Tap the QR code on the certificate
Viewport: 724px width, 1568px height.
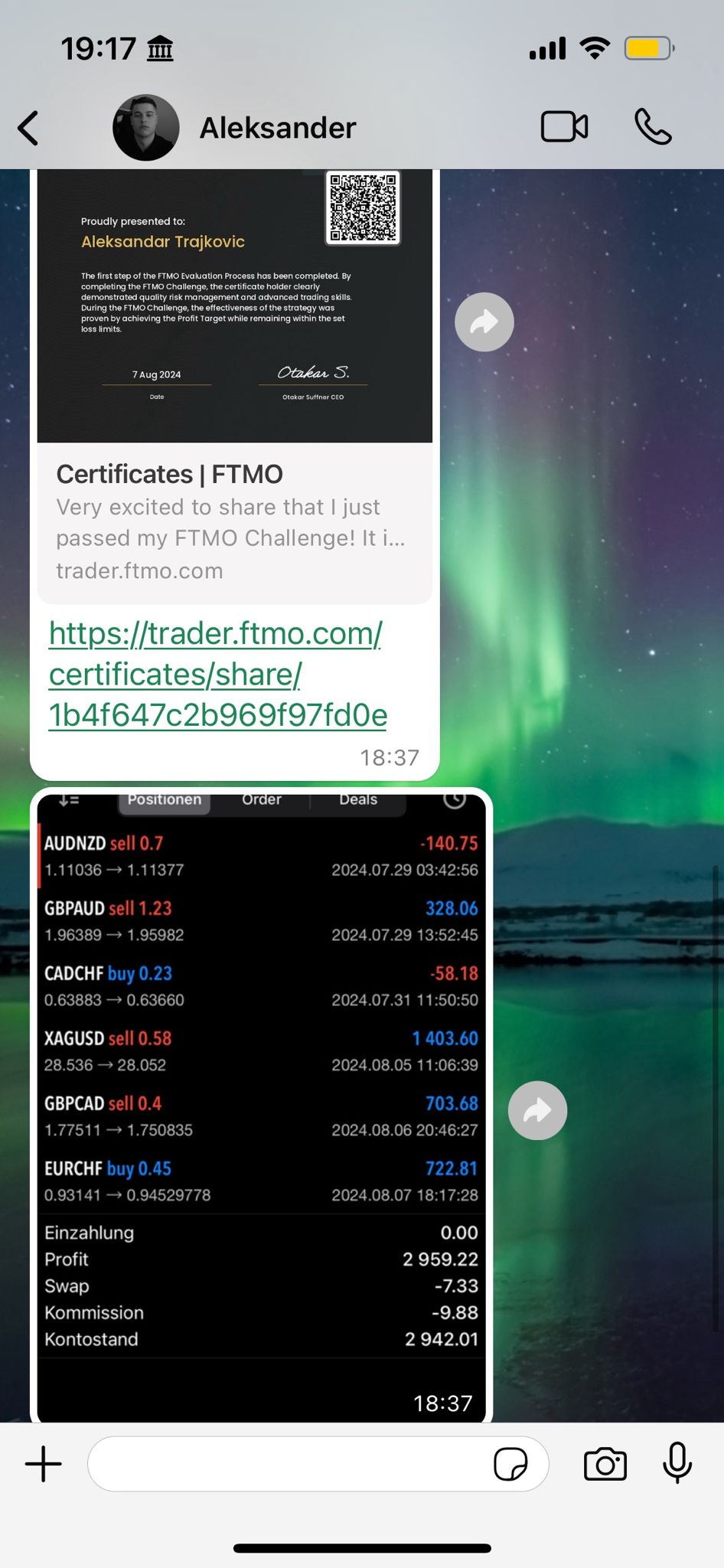pyautogui.click(x=363, y=207)
